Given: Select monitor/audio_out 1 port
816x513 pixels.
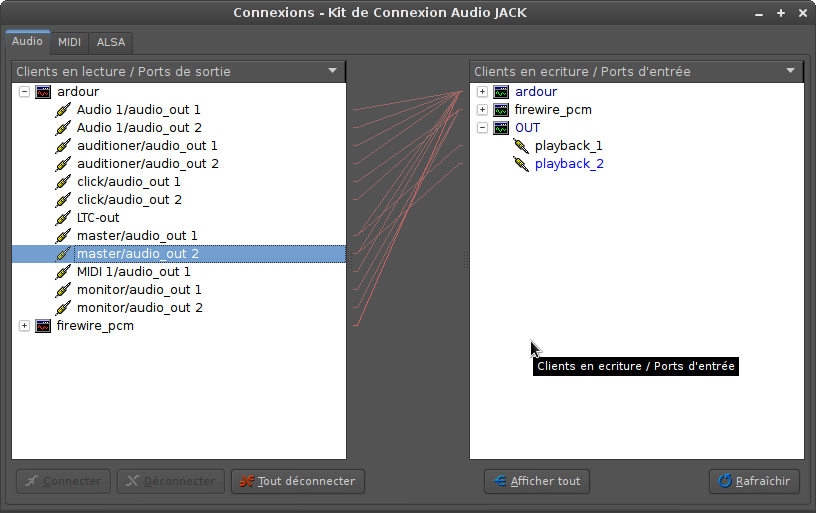Looking at the screenshot, I should (x=139, y=290).
